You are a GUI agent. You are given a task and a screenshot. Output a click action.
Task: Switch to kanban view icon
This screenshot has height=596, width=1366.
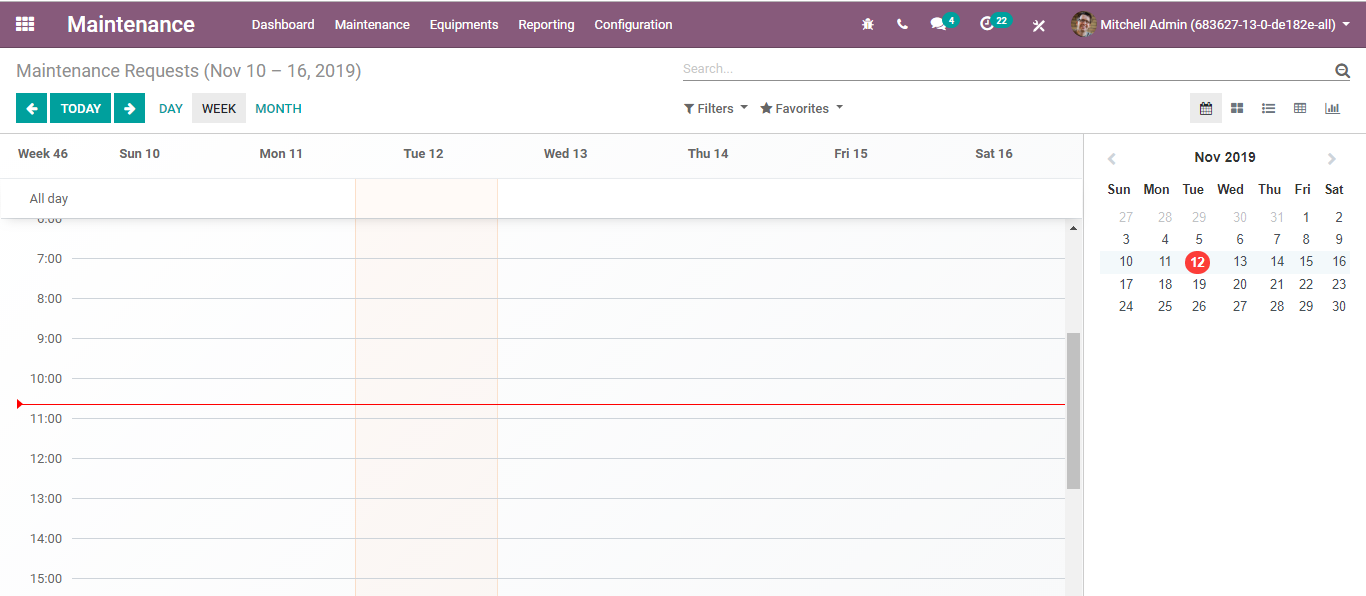pyautogui.click(x=1237, y=108)
